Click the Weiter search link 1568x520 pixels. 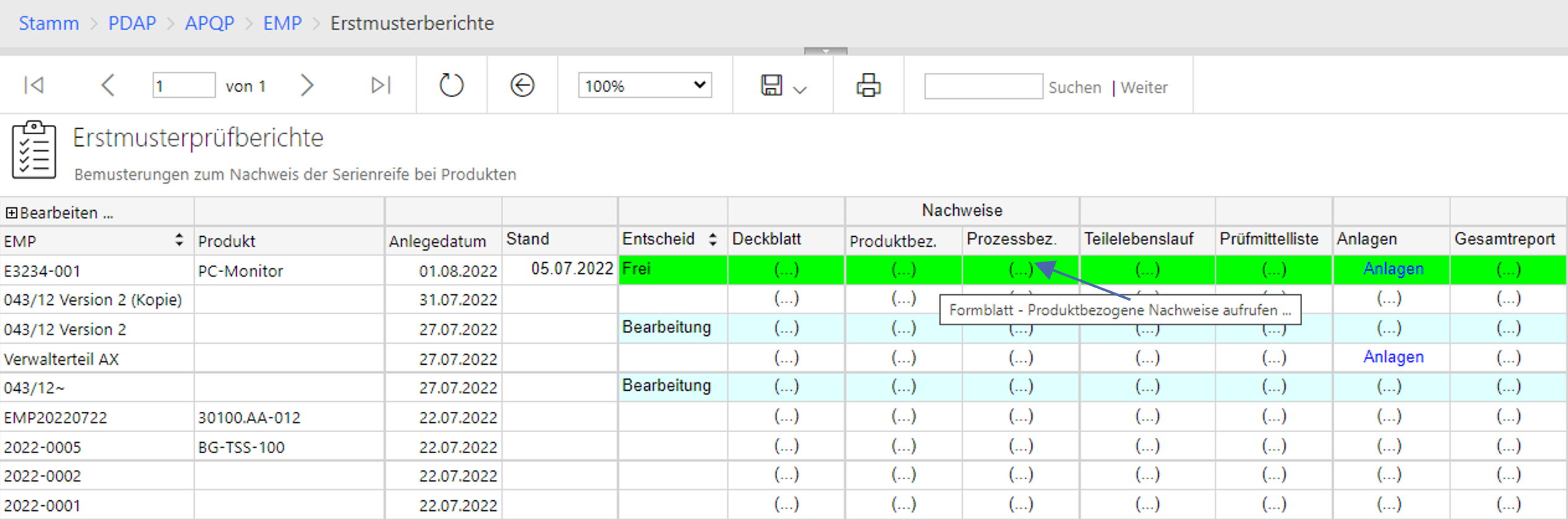[1144, 87]
